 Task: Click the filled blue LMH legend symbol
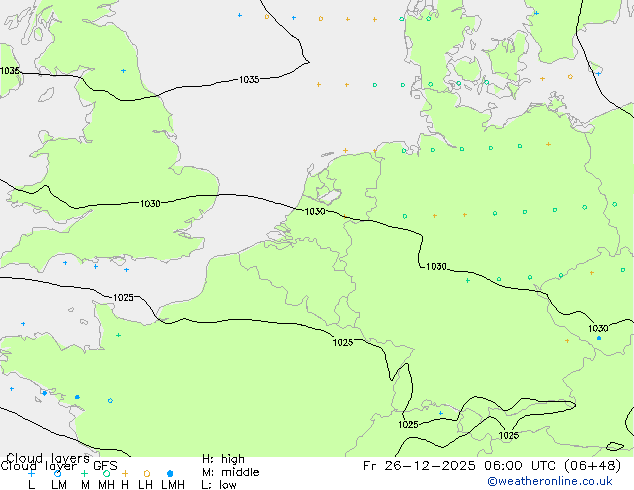click(170, 473)
